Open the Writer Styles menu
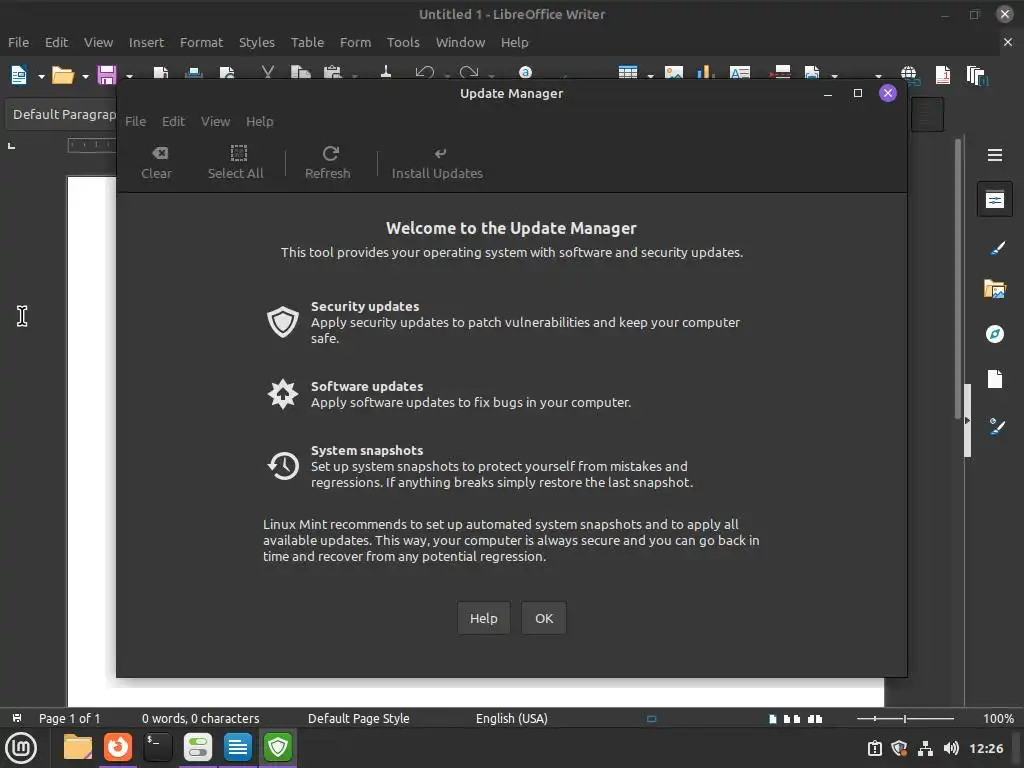This screenshot has height=768, width=1024. click(257, 42)
